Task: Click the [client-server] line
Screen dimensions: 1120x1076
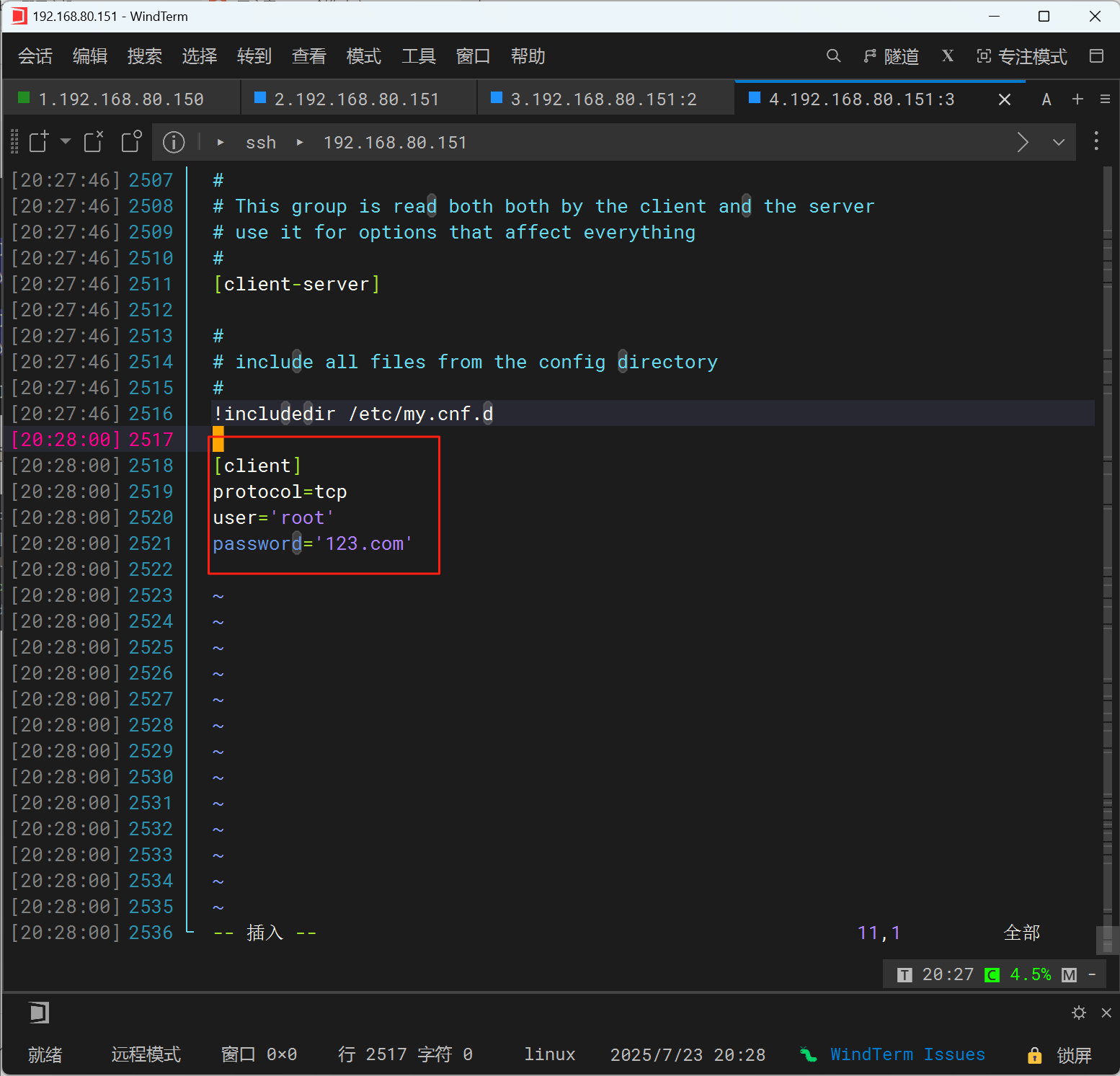Action: [x=297, y=284]
